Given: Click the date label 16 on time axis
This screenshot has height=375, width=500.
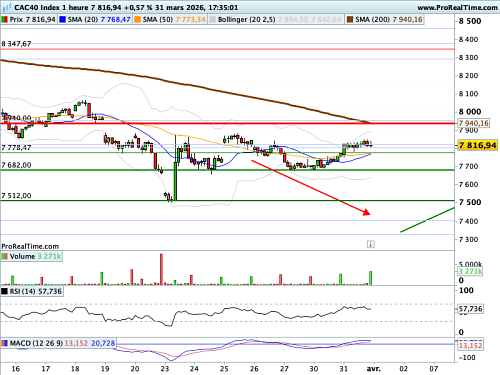Looking at the screenshot, I should [15, 369].
